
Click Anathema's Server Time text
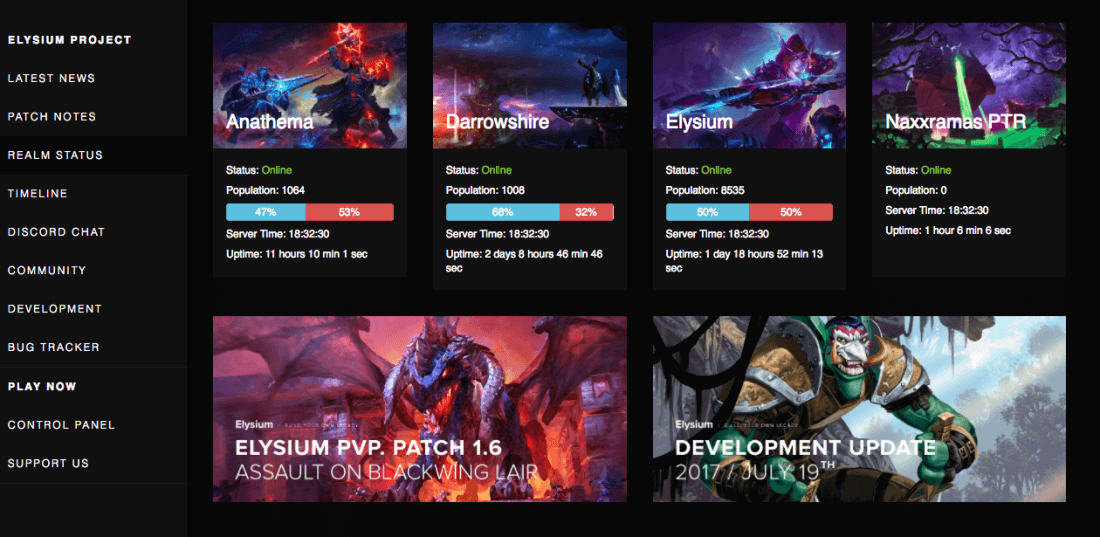point(278,234)
